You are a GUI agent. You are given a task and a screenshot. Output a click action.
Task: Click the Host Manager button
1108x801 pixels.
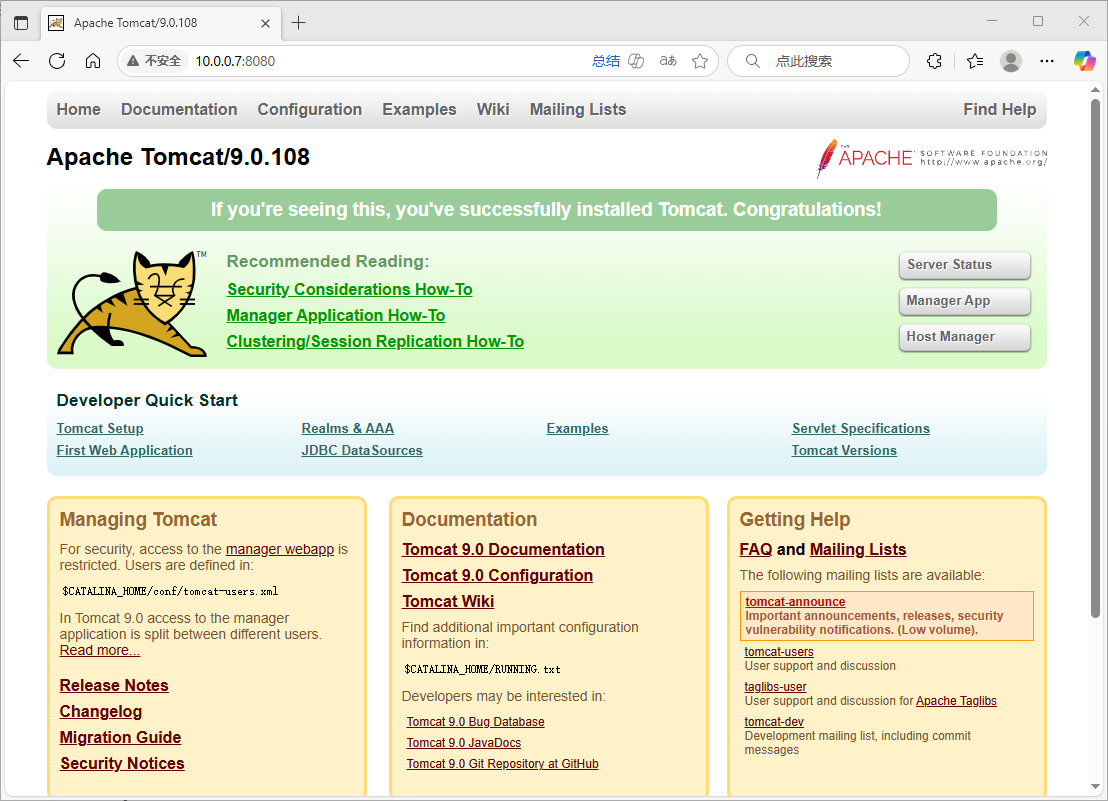tap(965, 337)
